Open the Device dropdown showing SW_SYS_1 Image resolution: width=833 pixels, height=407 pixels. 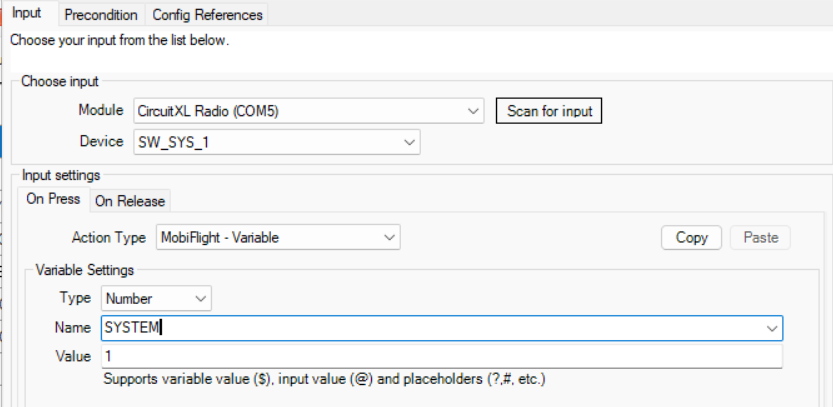409,142
